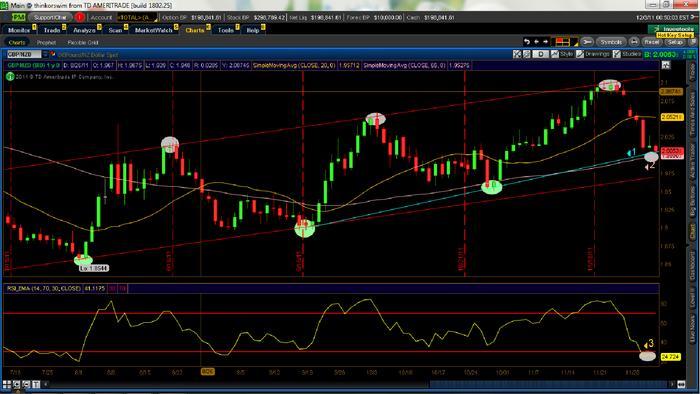Click the print chart icon

pyautogui.click(x=633, y=41)
